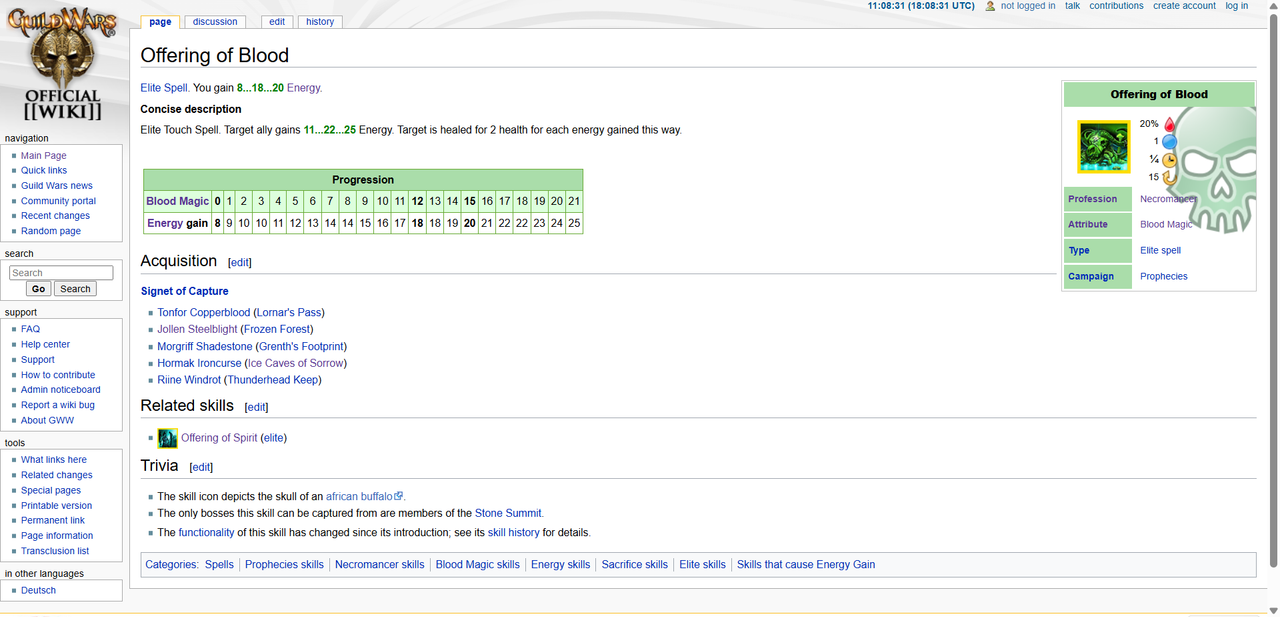Click Report a wiki bug
Image resolution: width=1280 pixels, height=617 pixels.
click(58, 405)
